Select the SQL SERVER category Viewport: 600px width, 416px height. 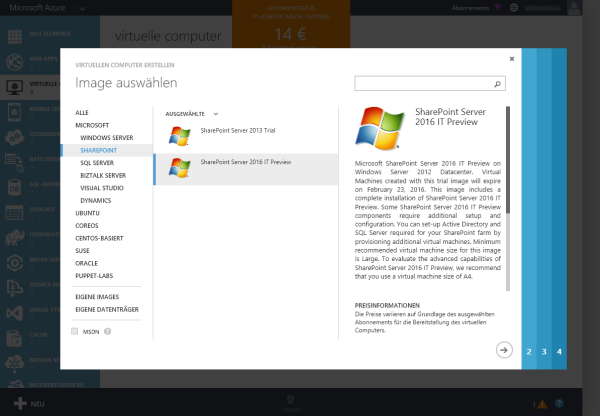97,163
